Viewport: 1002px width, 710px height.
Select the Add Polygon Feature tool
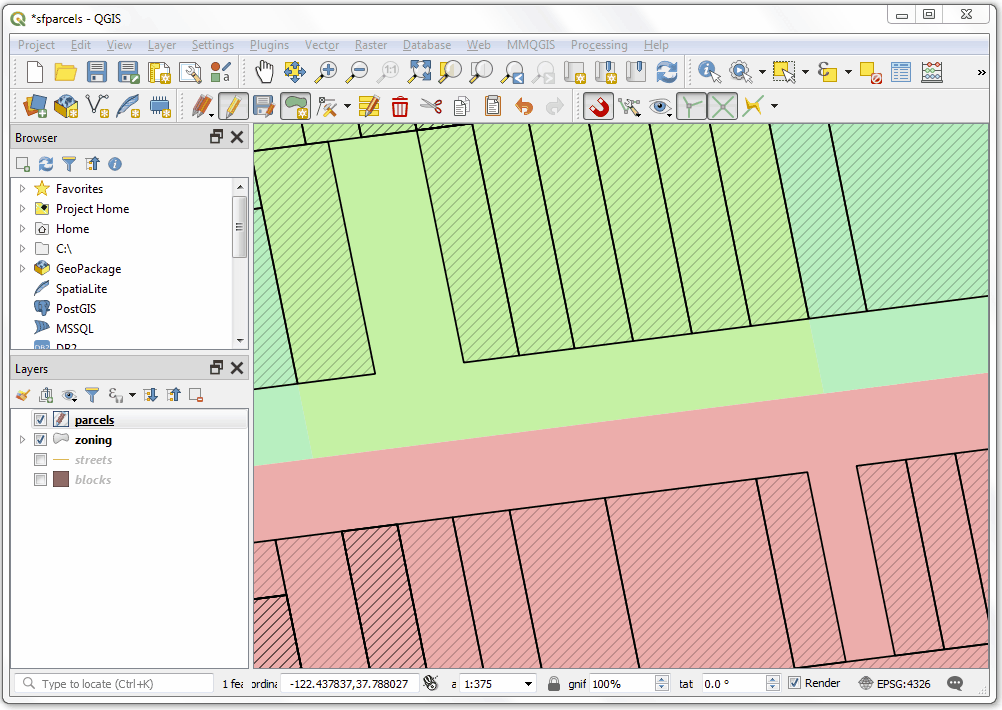click(297, 105)
